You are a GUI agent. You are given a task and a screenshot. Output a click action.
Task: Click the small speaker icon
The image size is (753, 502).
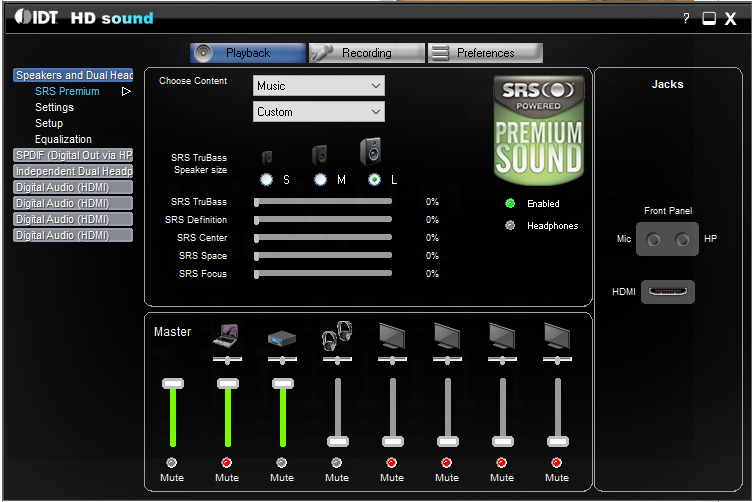[267, 157]
